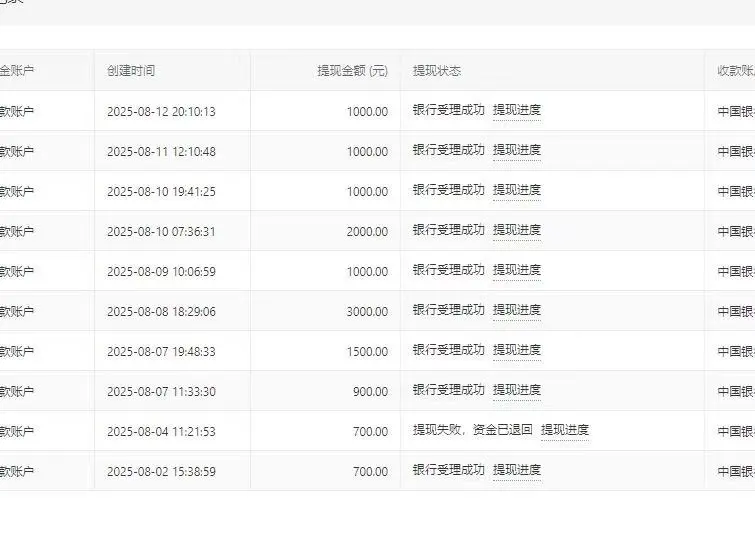Select the date 2025-08-11 12:10:48
The image size is (755, 554).
tap(161, 152)
